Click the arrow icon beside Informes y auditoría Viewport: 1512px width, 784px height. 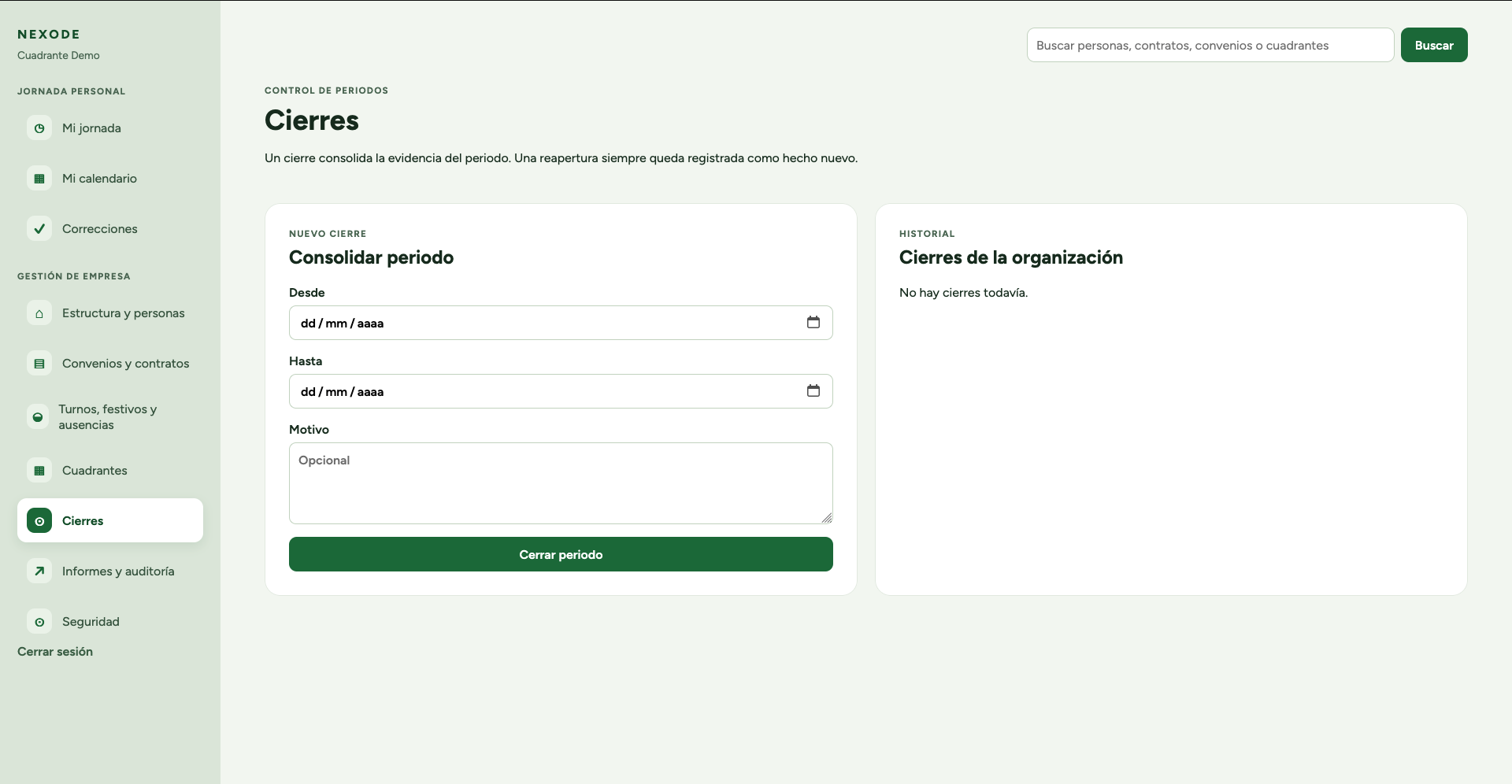39,571
